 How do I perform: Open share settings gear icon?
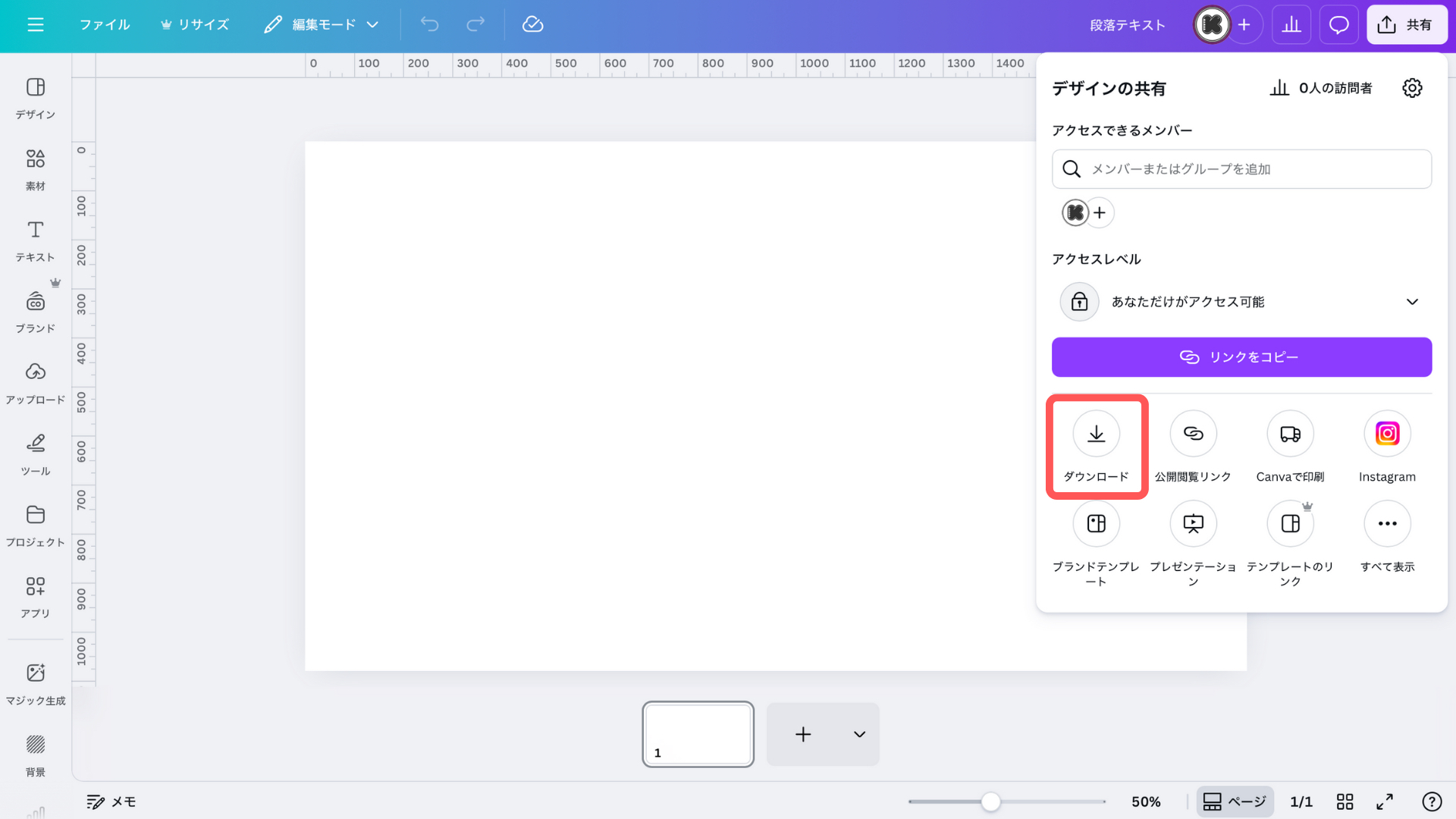(1412, 88)
